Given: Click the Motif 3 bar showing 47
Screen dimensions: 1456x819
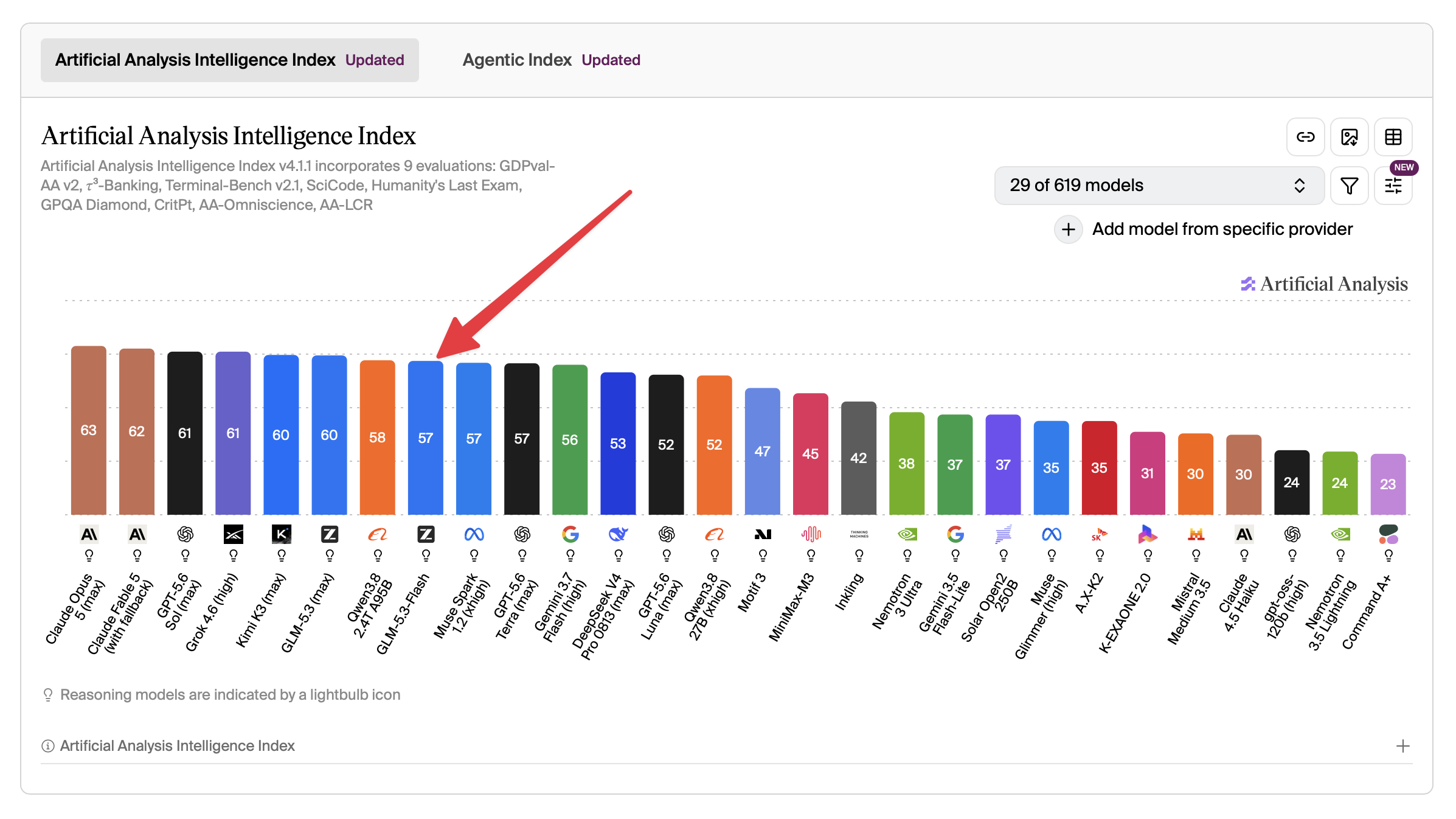Looking at the screenshot, I should [x=763, y=451].
